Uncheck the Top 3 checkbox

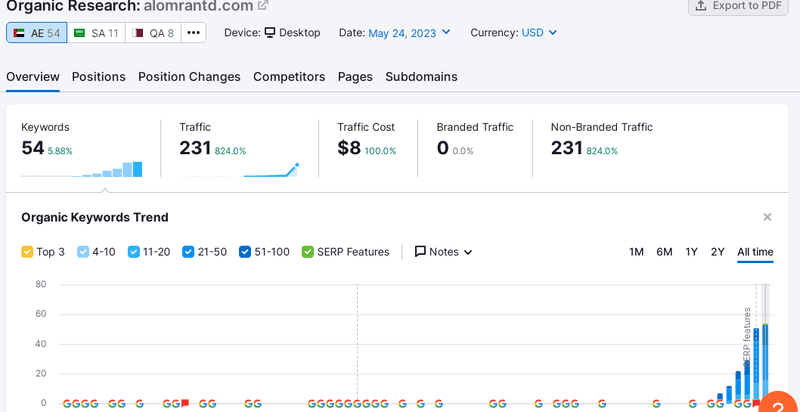pyautogui.click(x=27, y=252)
